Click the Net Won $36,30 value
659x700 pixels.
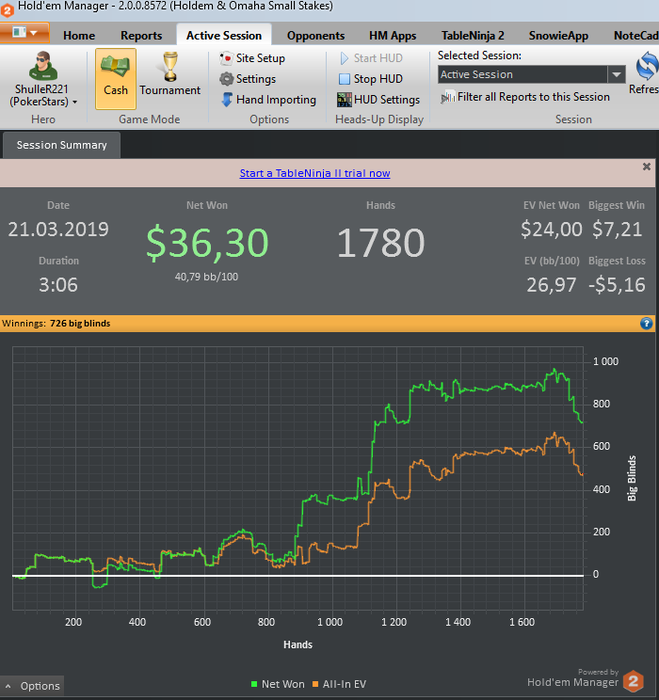click(207, 242)
